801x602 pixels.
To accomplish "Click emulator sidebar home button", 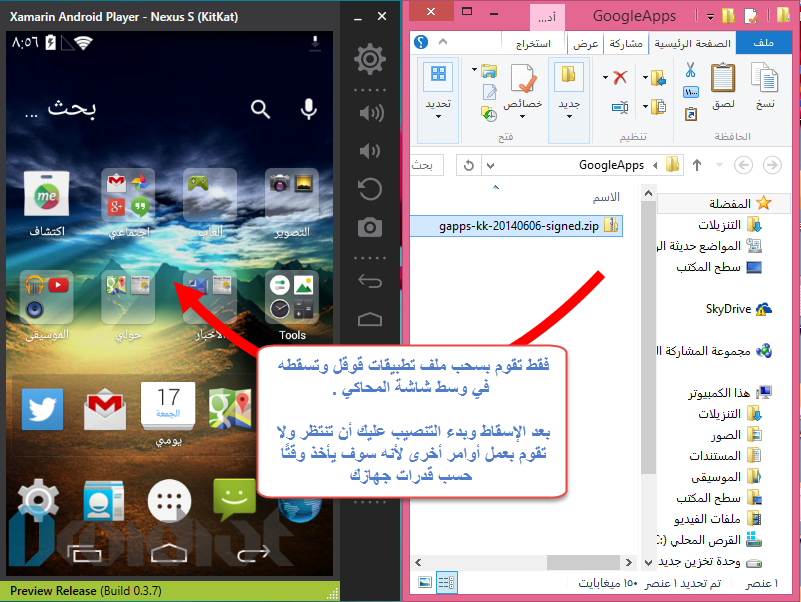I will 370,319.
